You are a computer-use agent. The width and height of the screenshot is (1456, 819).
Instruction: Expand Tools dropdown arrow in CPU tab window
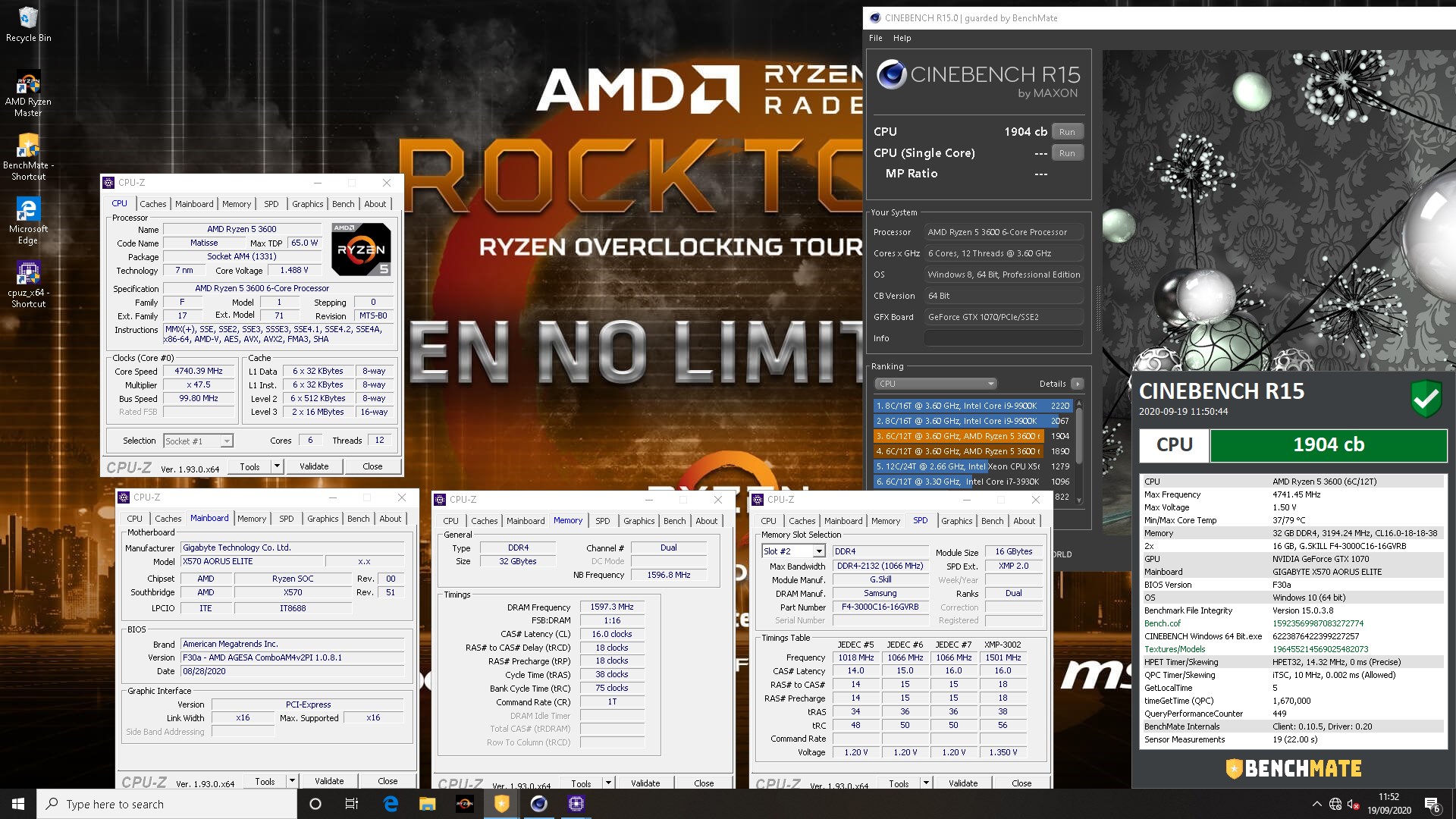point(277,466)
